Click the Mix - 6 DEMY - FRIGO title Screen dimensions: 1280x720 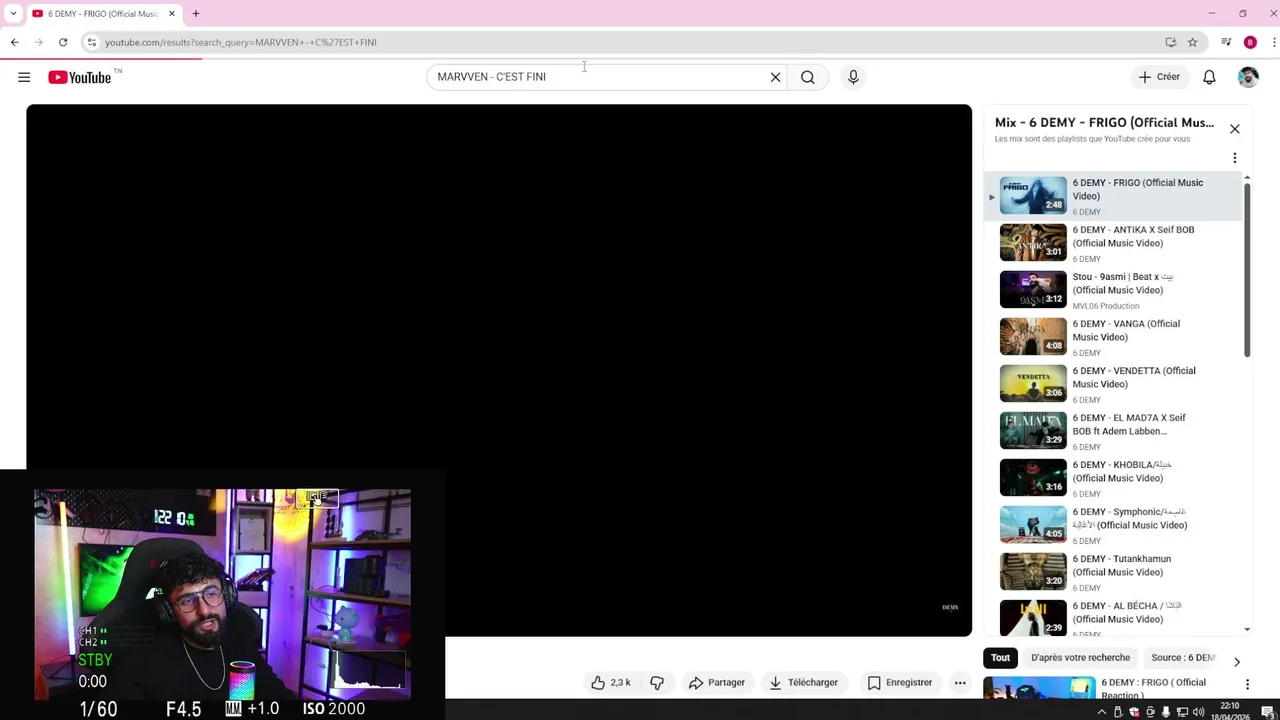1104,123
